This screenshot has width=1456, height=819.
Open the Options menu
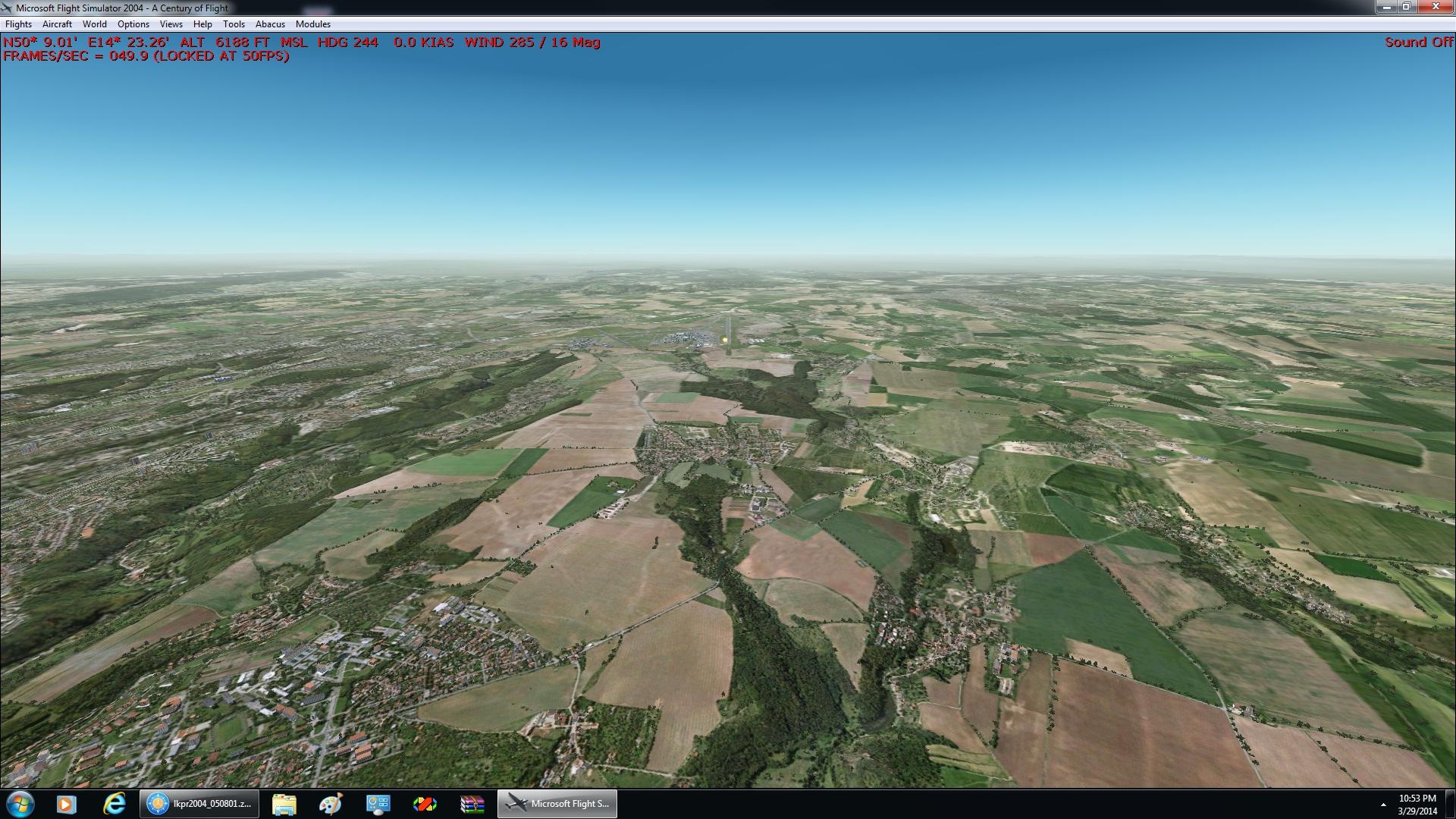click(x=133, y=24)
